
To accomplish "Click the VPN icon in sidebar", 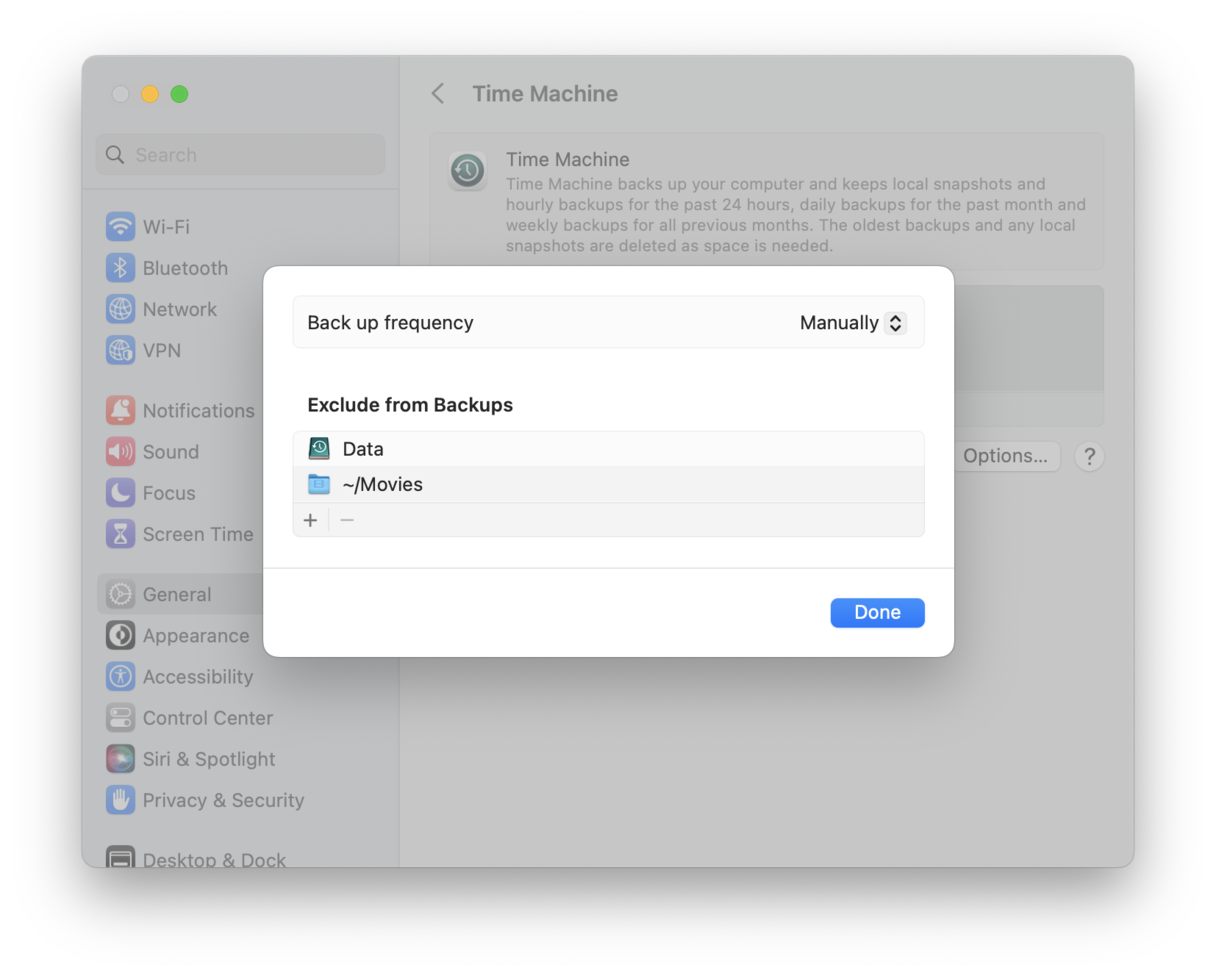I will 120,350.
